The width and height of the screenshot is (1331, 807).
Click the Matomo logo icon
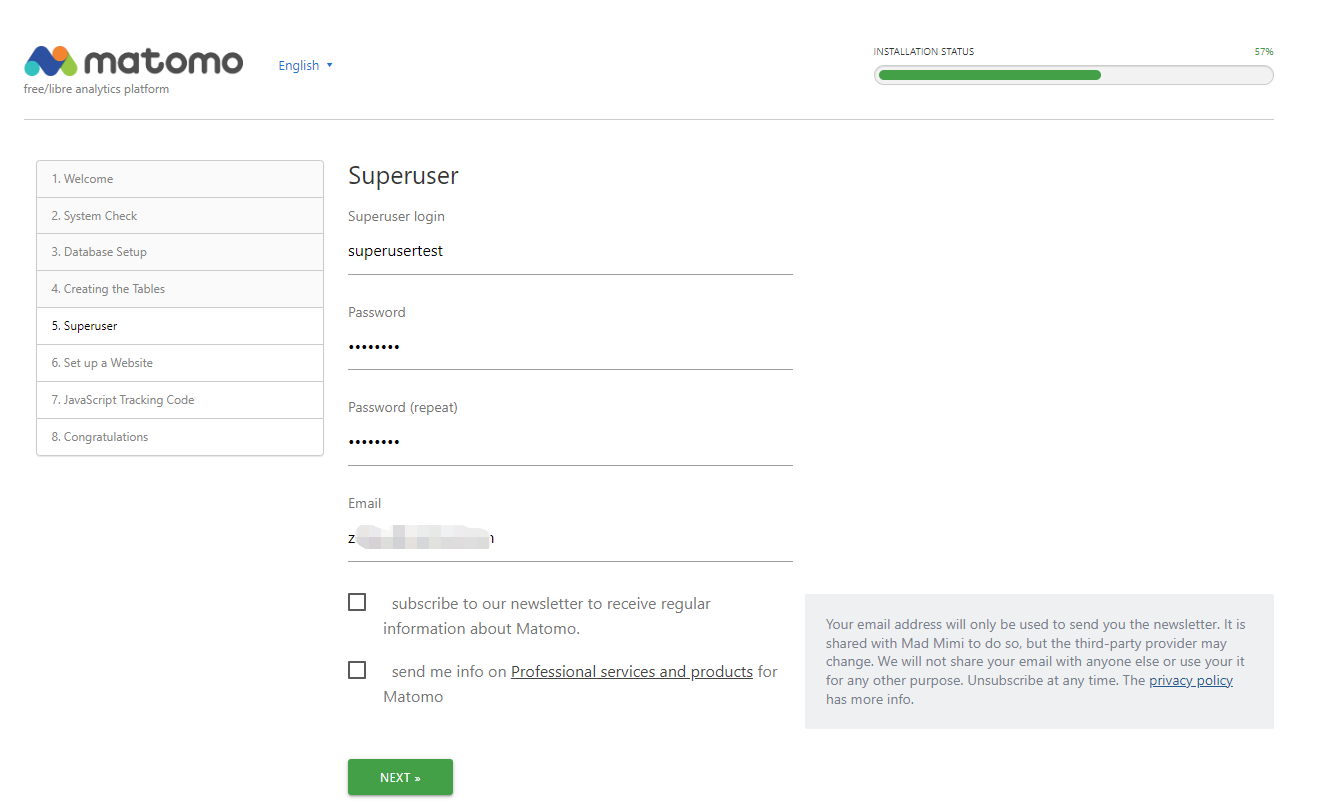(51, 61)
